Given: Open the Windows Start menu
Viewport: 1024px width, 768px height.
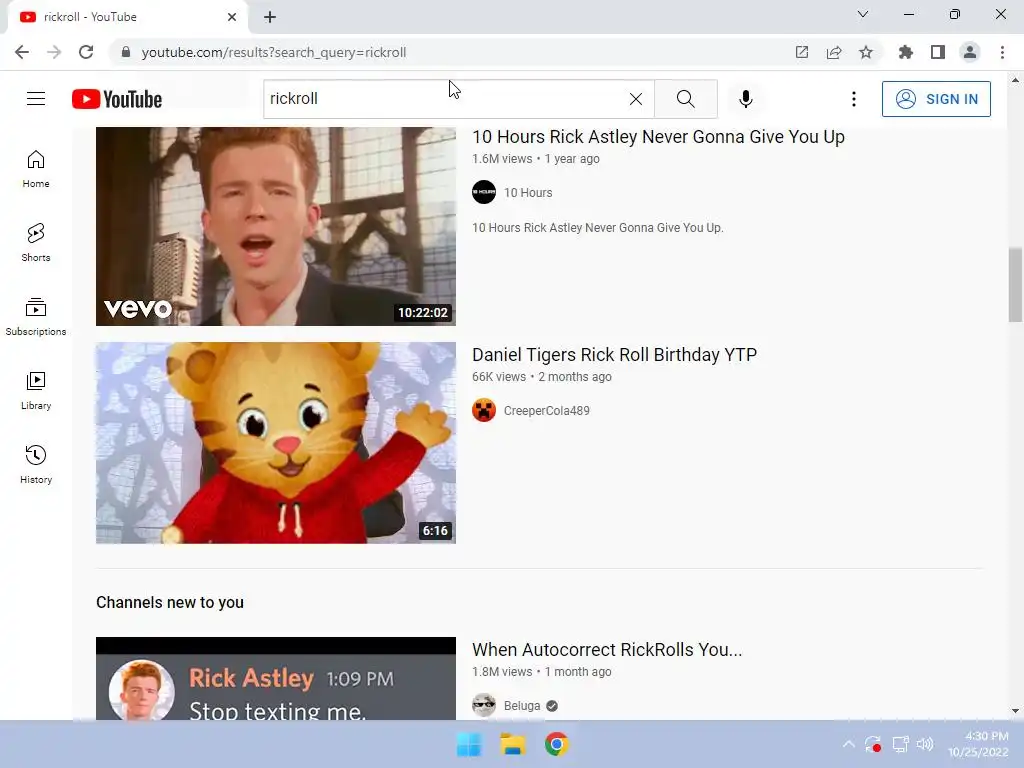Looking at the screenshot, I should (x=469, y=744).
